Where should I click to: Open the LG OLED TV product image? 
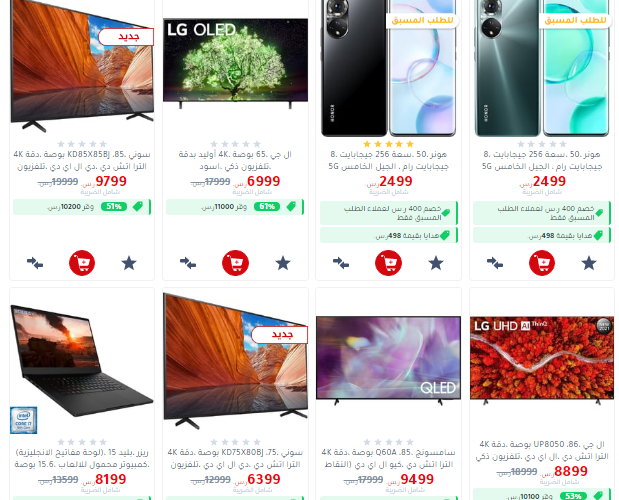click(x=235, y=63)
